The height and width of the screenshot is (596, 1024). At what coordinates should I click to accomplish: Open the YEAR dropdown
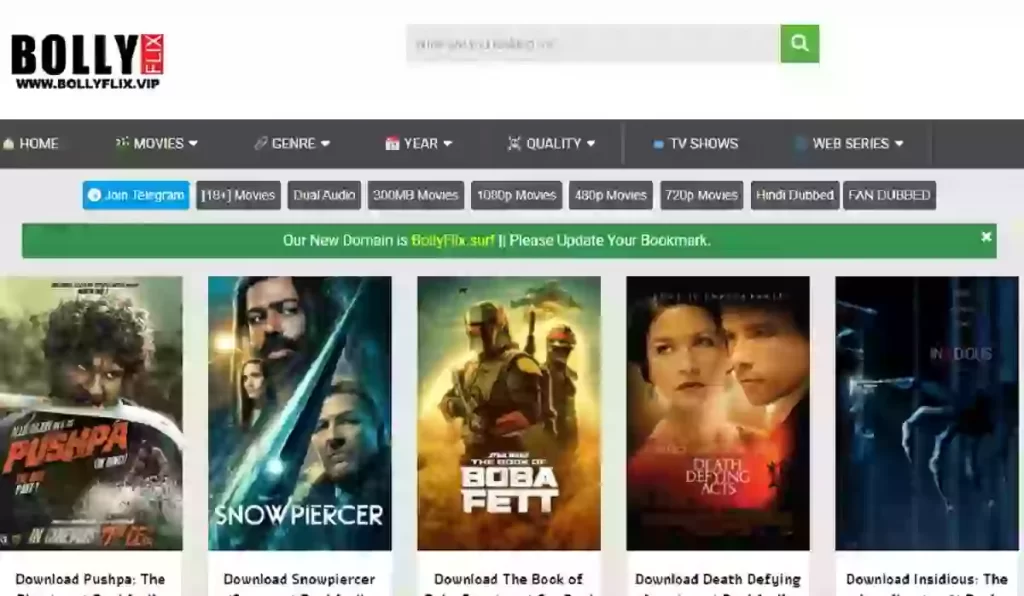[420, 143]
